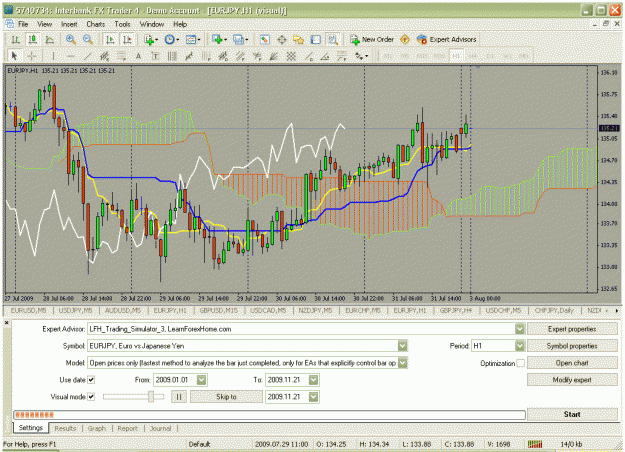
Task: Toggle the Use date checkbox
Action: point(91,380)
